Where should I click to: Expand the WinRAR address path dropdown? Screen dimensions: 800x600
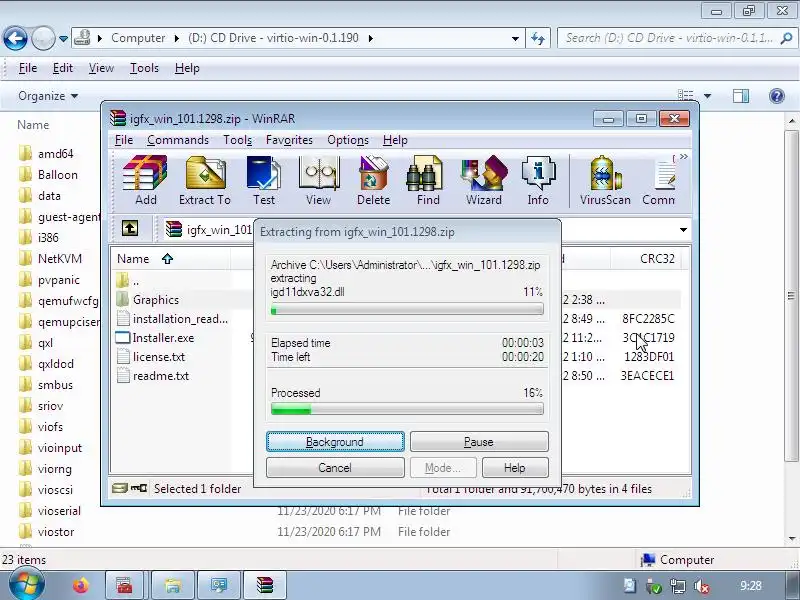(x=683, y=230)
